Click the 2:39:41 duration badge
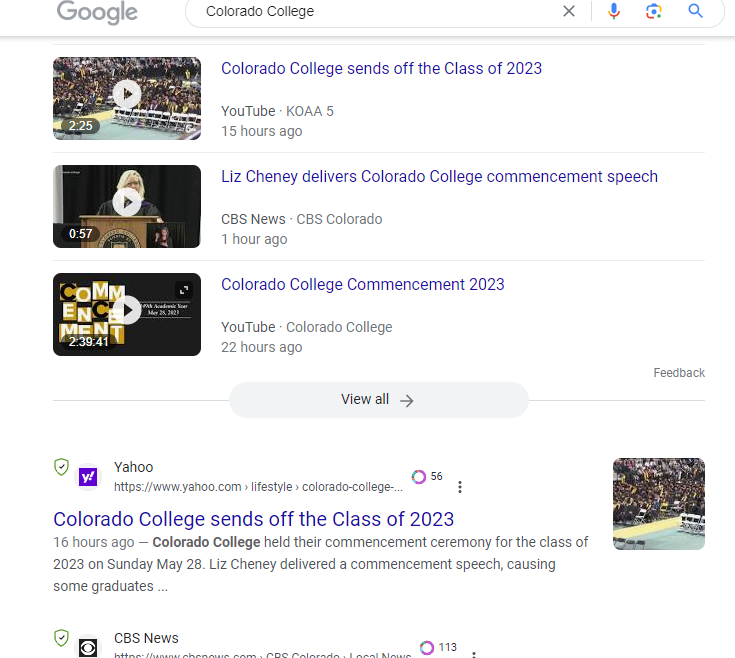 (x=89, y=342)
